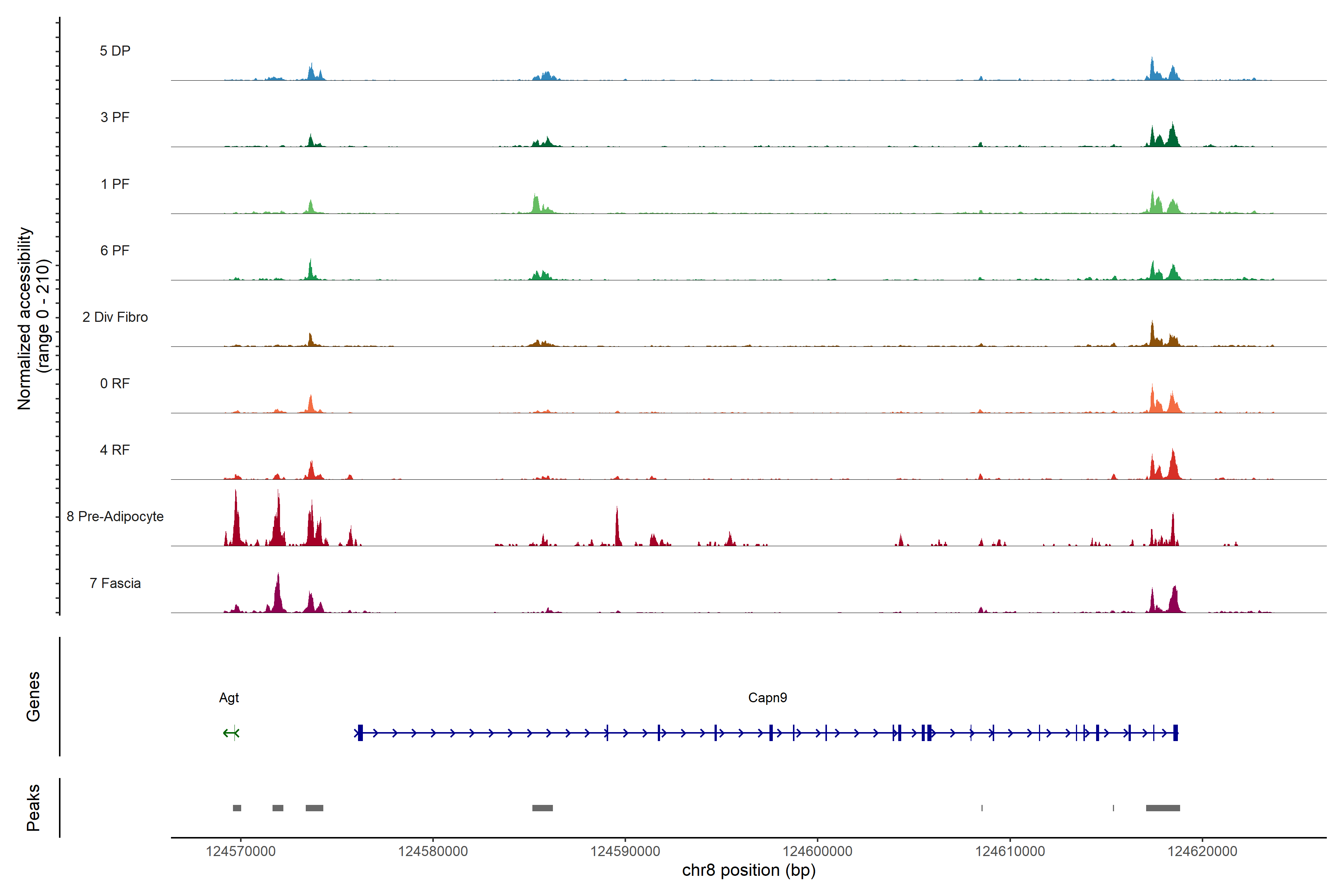Click the Genes panel label
The height and width of the screenshot is (896, 1344).
[x=33, y=697]
